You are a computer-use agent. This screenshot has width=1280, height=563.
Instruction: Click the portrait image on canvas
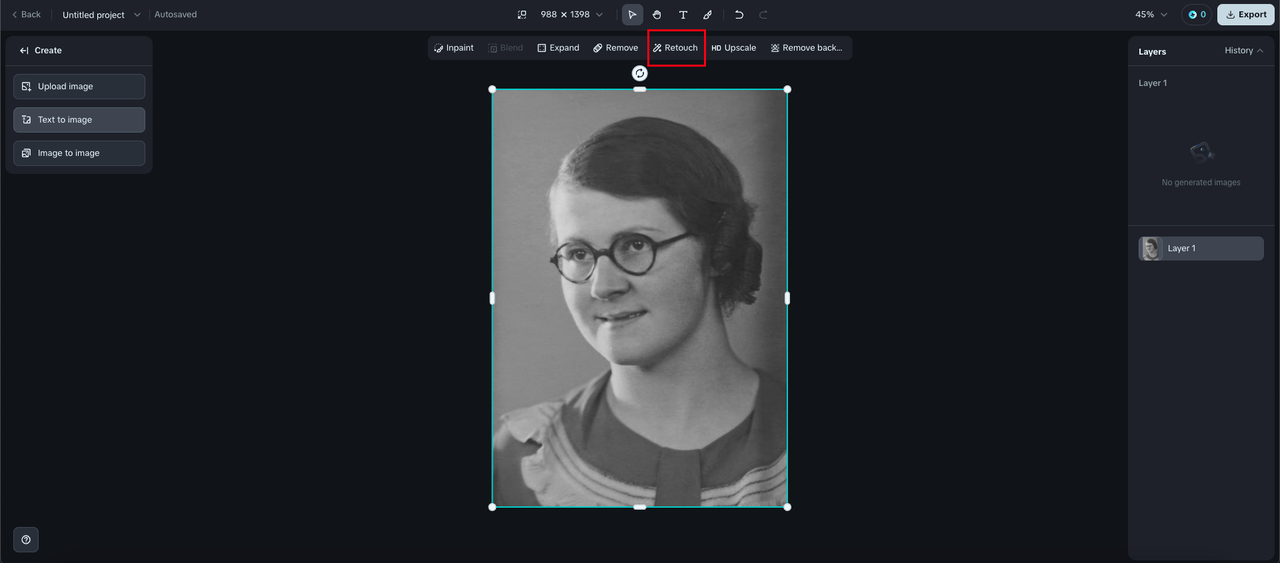click(x=640, y=298)
